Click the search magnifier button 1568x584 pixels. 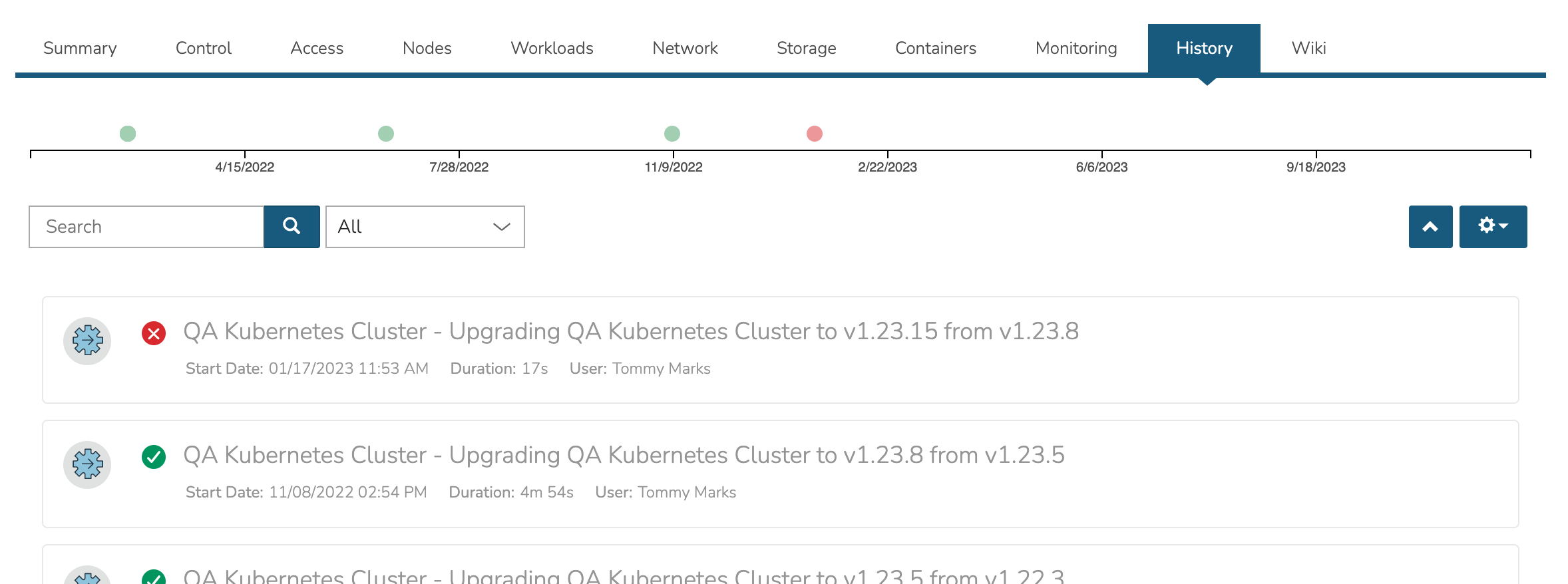[292, 227]
